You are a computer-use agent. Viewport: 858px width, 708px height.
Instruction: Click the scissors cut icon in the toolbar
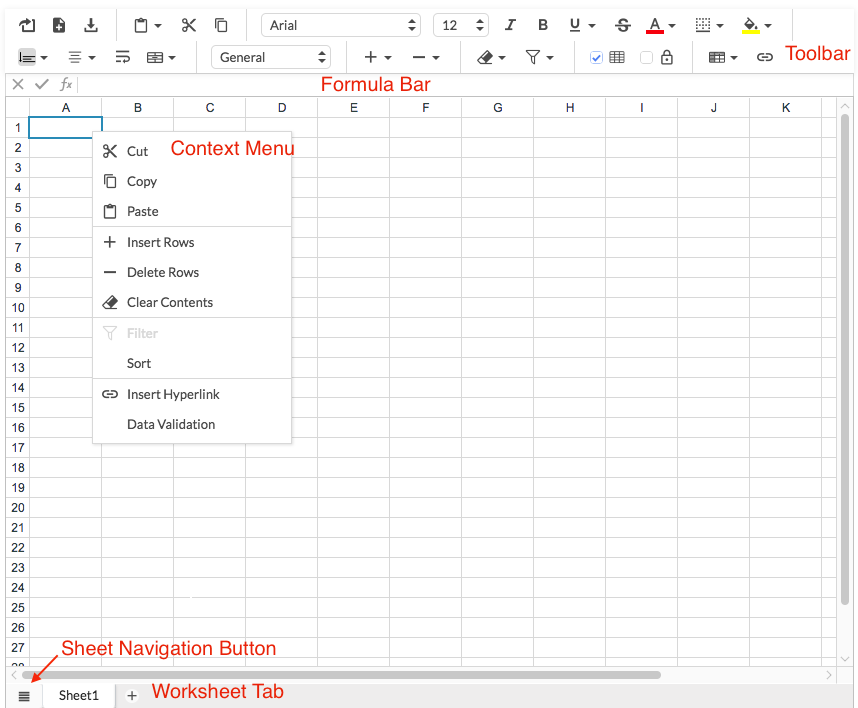(189, 25)
